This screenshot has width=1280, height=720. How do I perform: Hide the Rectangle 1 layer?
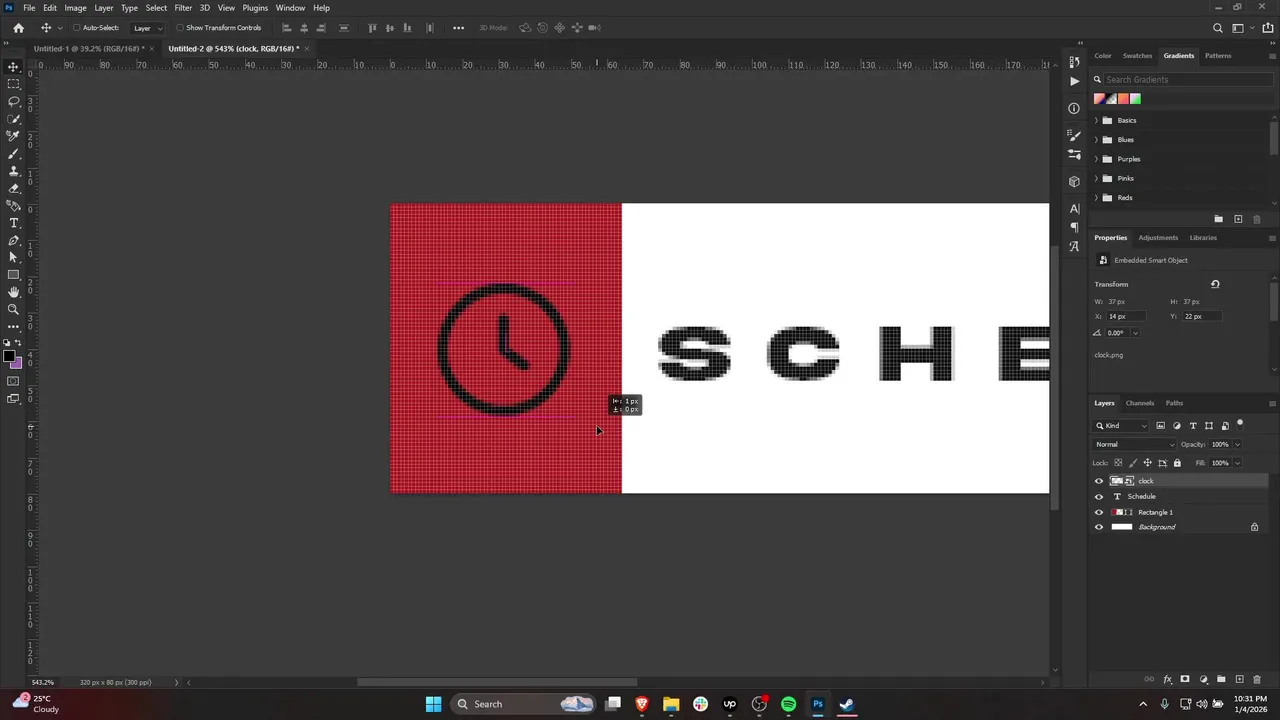pyautogui.click(x=1099, y=512)
